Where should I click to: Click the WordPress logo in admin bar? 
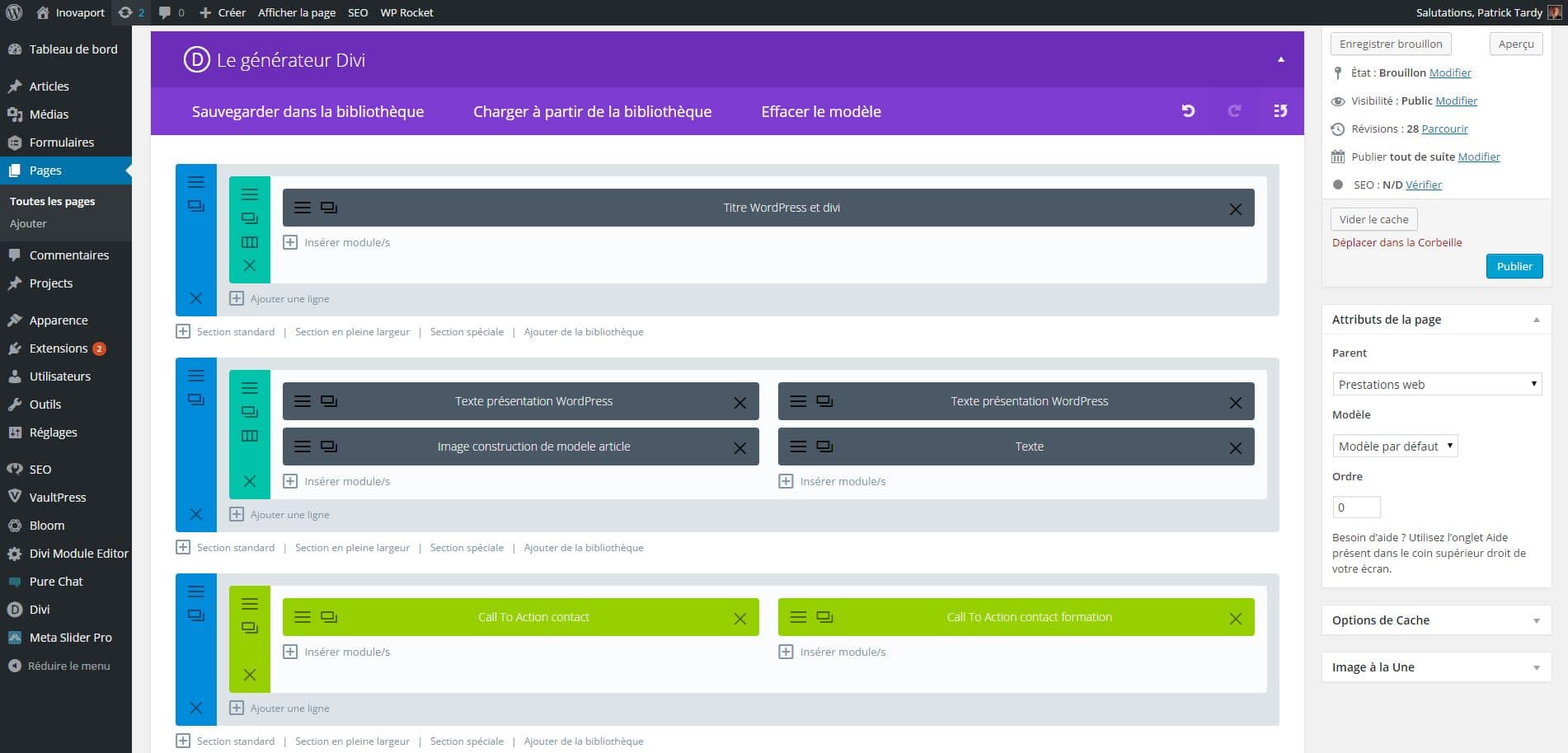14,12
